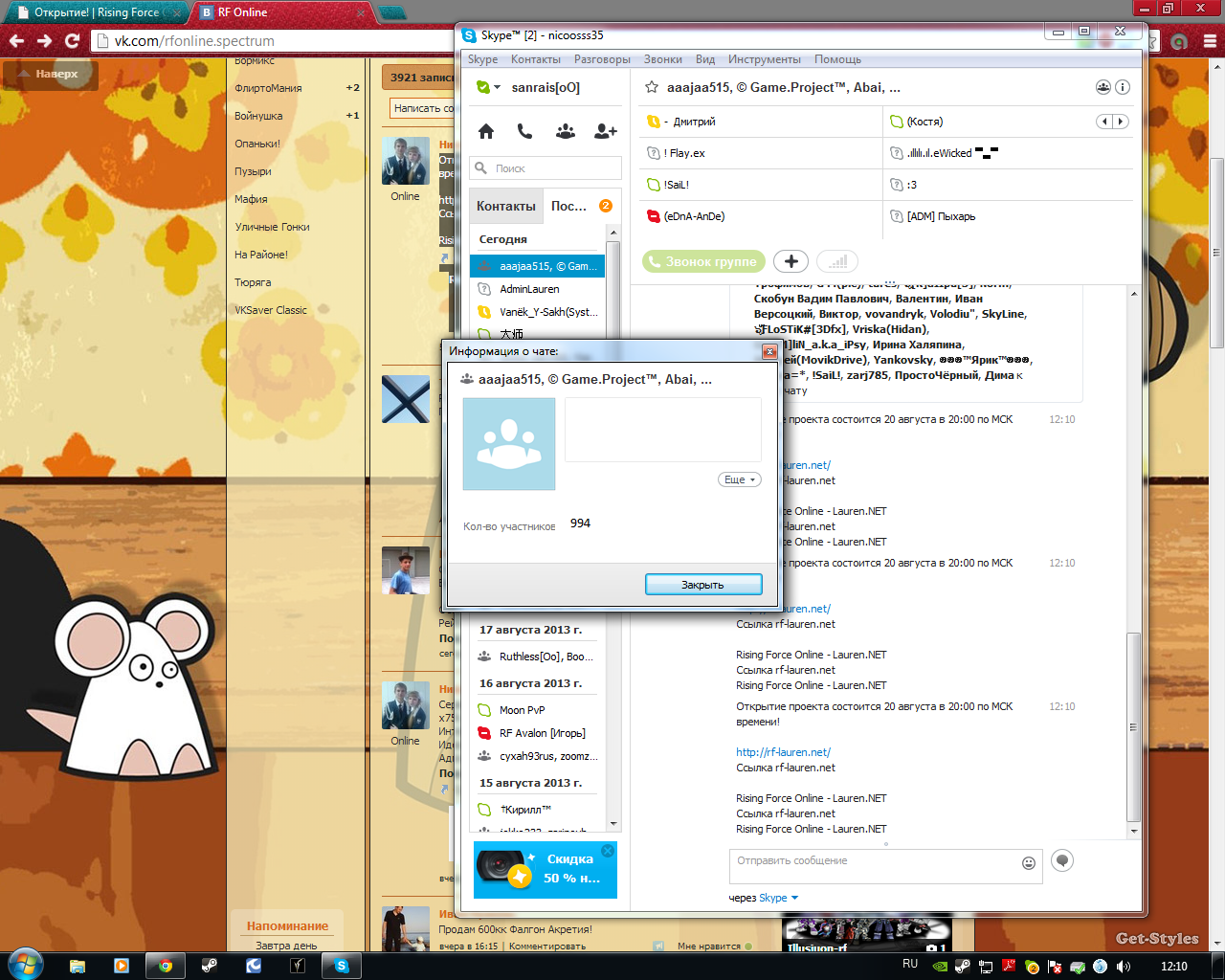Viewport: 1225px width, 980px height.
Task: Show participants via group icon in chat header
Action: click(x=1103, y=87)
